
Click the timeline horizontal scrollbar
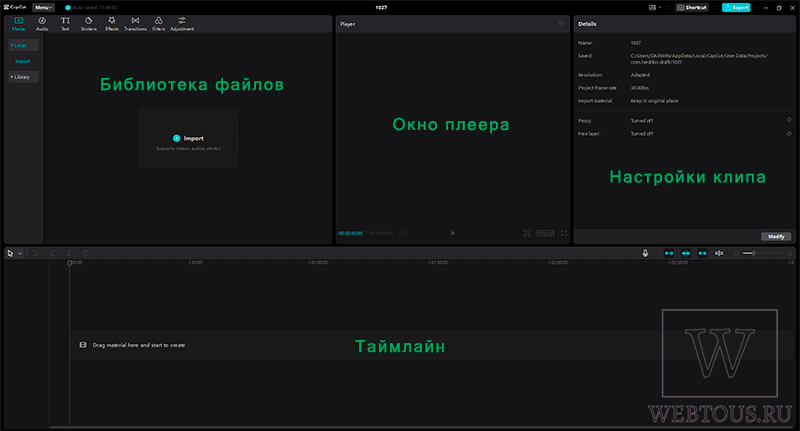421,427
